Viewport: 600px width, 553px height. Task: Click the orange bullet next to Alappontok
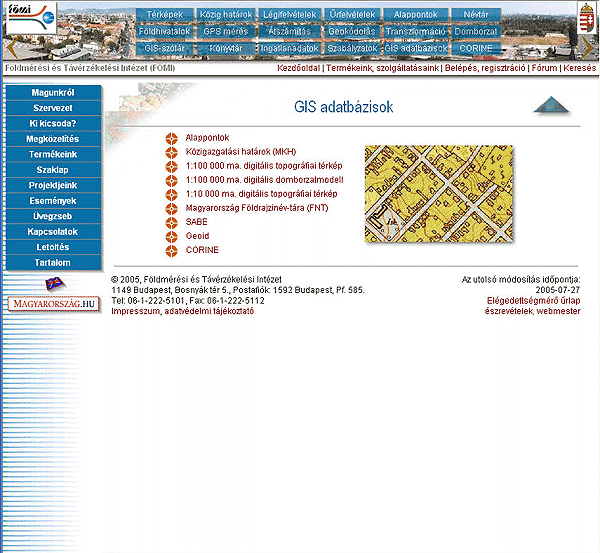tap(172, 137)
